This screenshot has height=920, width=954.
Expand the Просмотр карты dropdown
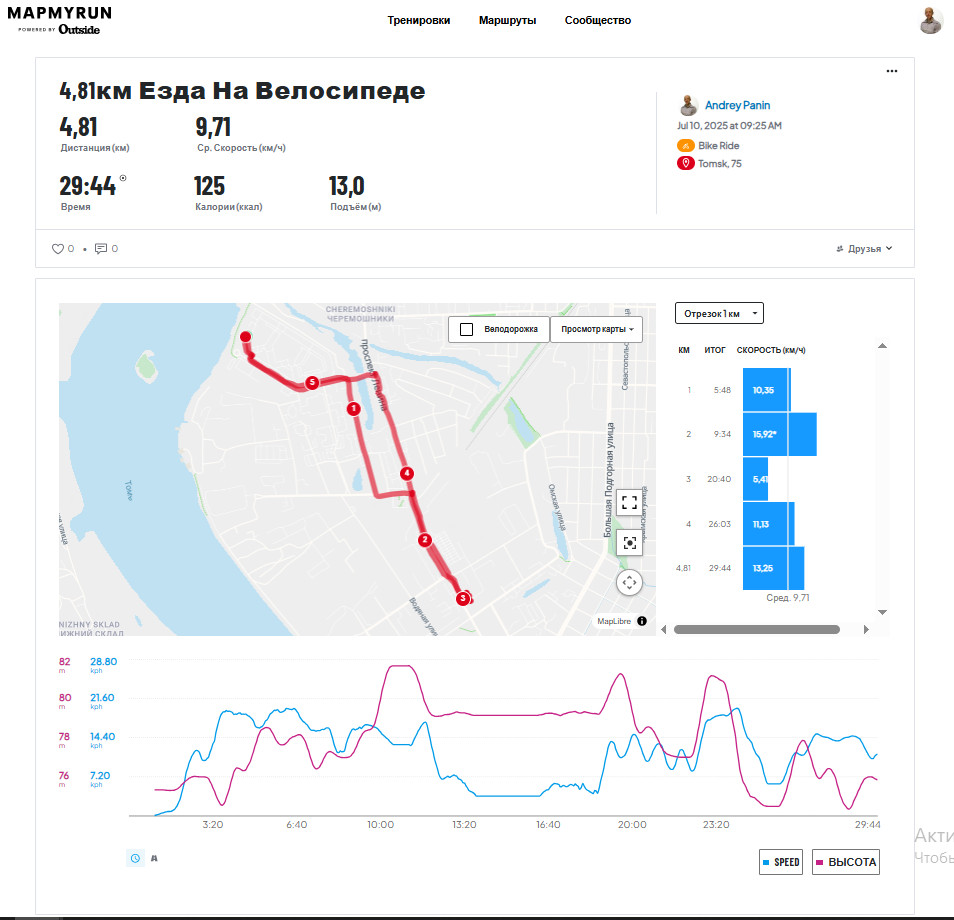pyautogui.click(x=596, y=329)
